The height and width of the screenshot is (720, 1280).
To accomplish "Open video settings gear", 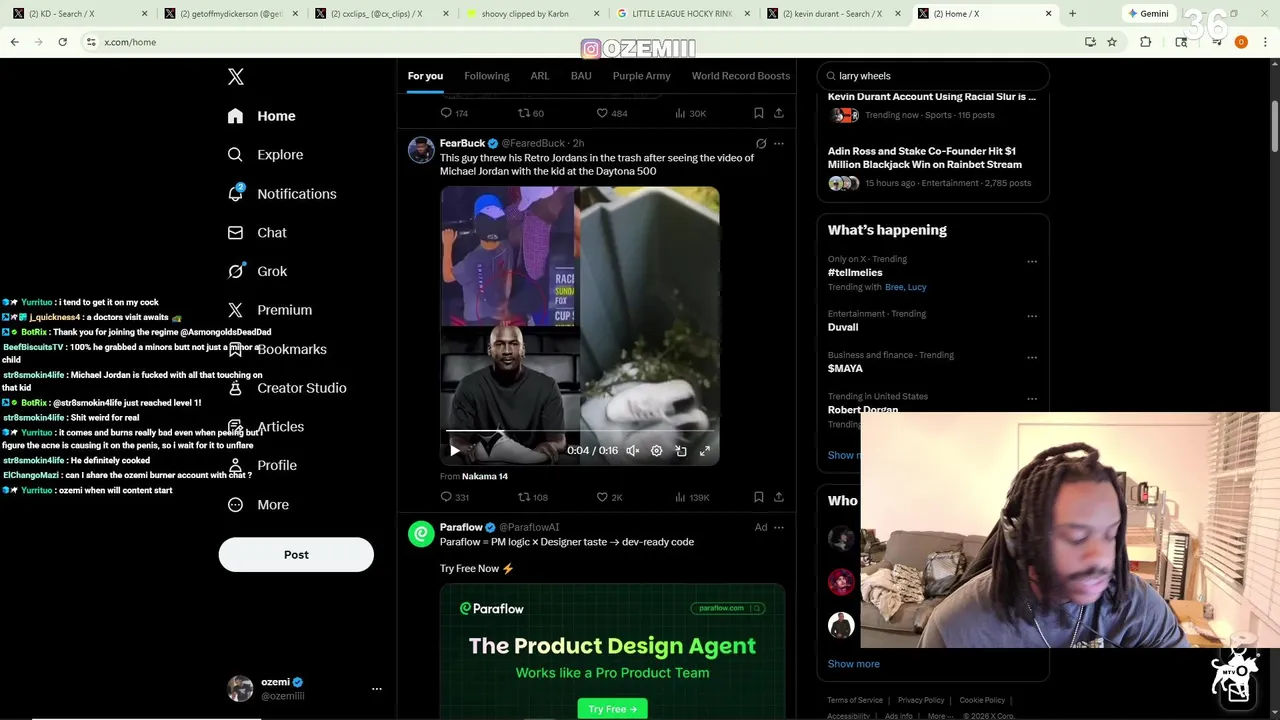I will click(657, 451).
